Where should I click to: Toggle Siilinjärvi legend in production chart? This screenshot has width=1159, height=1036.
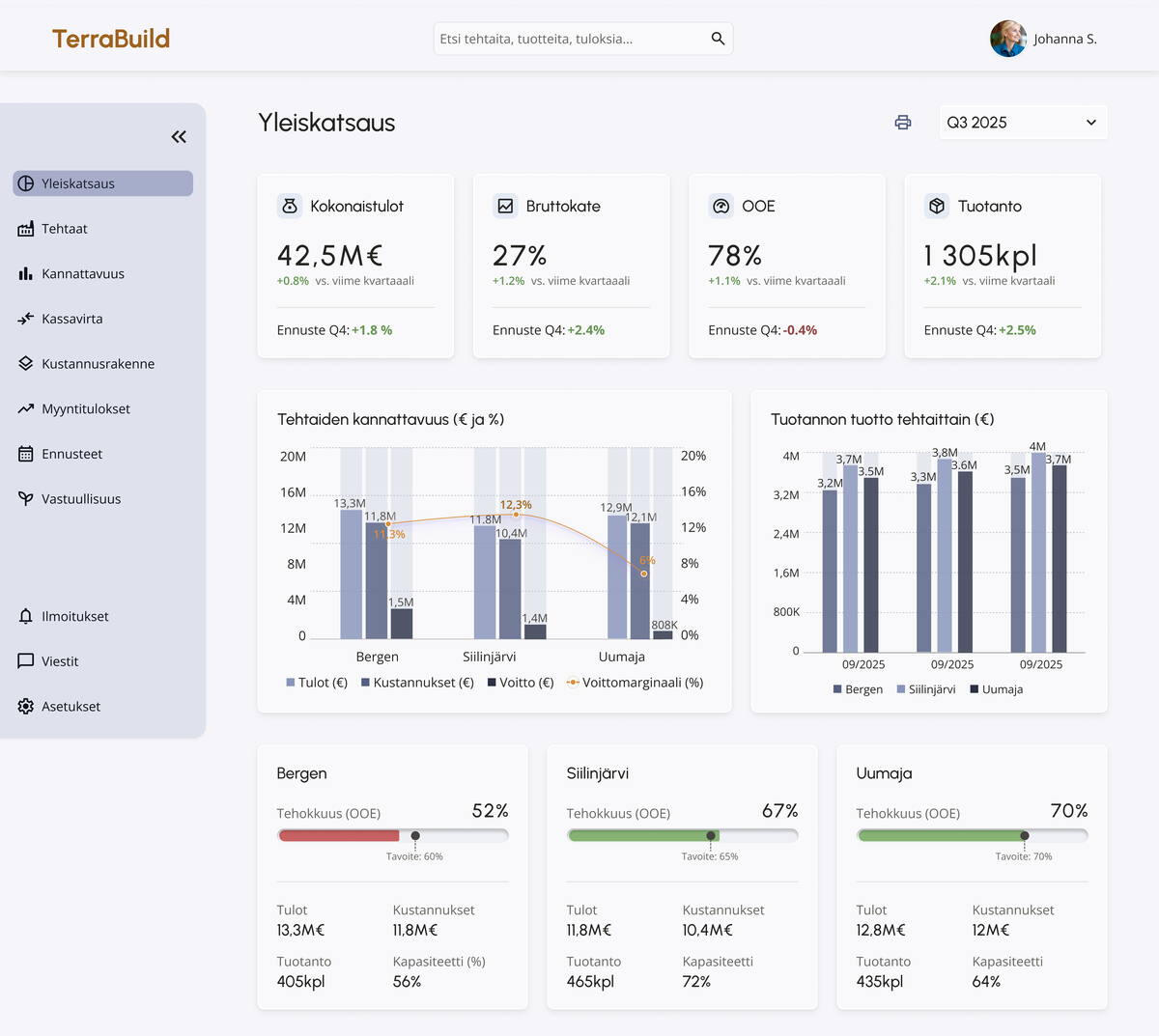click(926, 689)
